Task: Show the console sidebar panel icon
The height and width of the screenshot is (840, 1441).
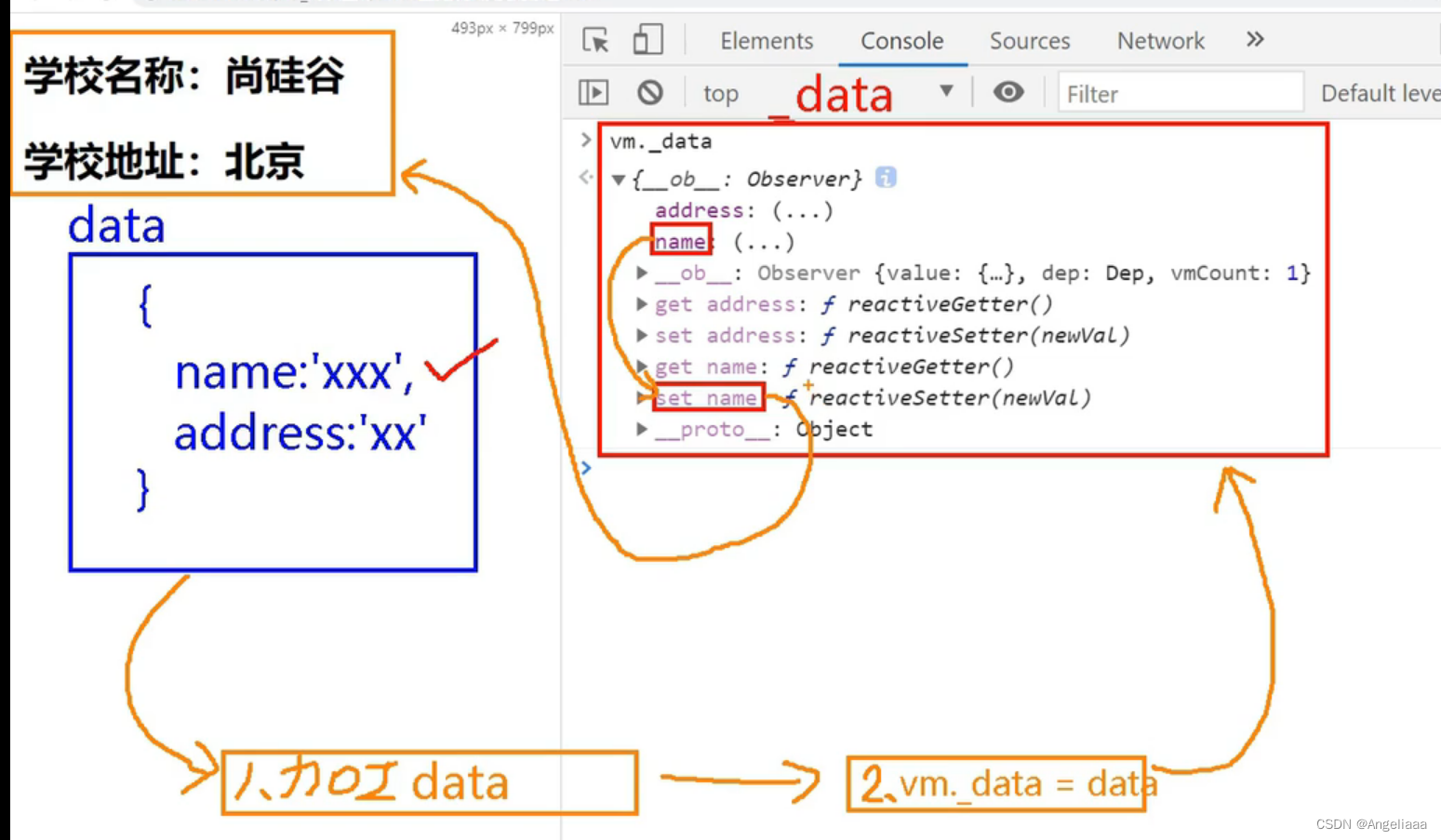Action: click(x=594, y=92)
